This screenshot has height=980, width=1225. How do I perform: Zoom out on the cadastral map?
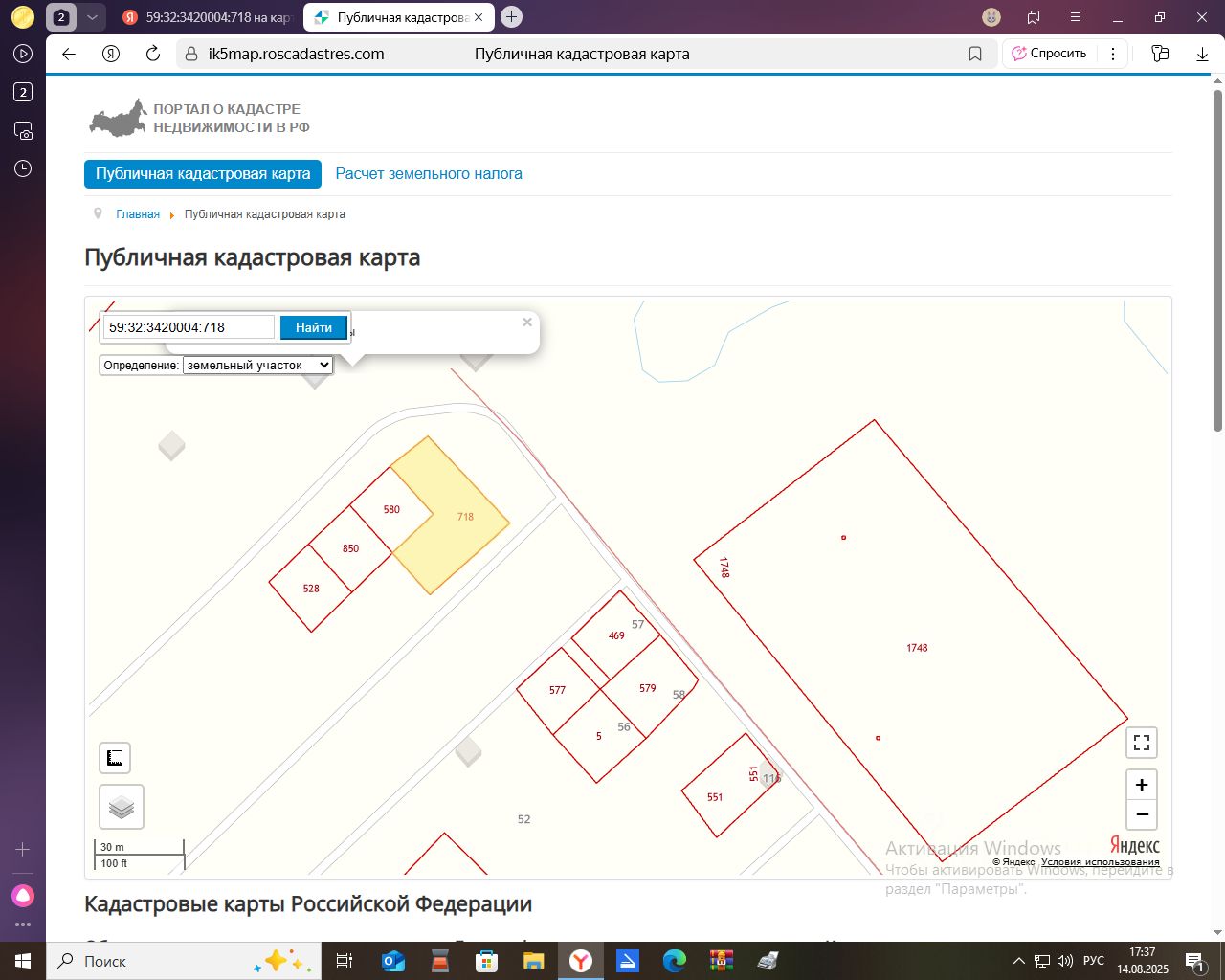(x=1141, y=814)
